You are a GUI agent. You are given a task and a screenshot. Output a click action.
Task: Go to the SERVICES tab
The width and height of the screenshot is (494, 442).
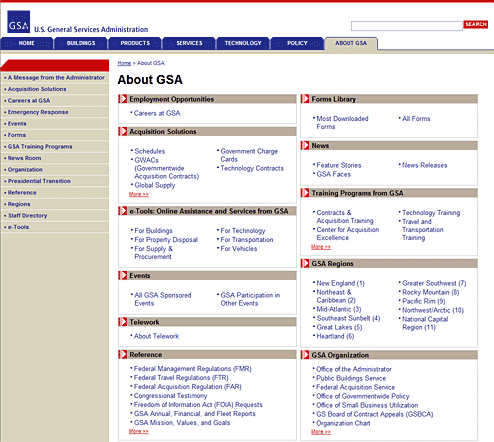click(189, 43)
